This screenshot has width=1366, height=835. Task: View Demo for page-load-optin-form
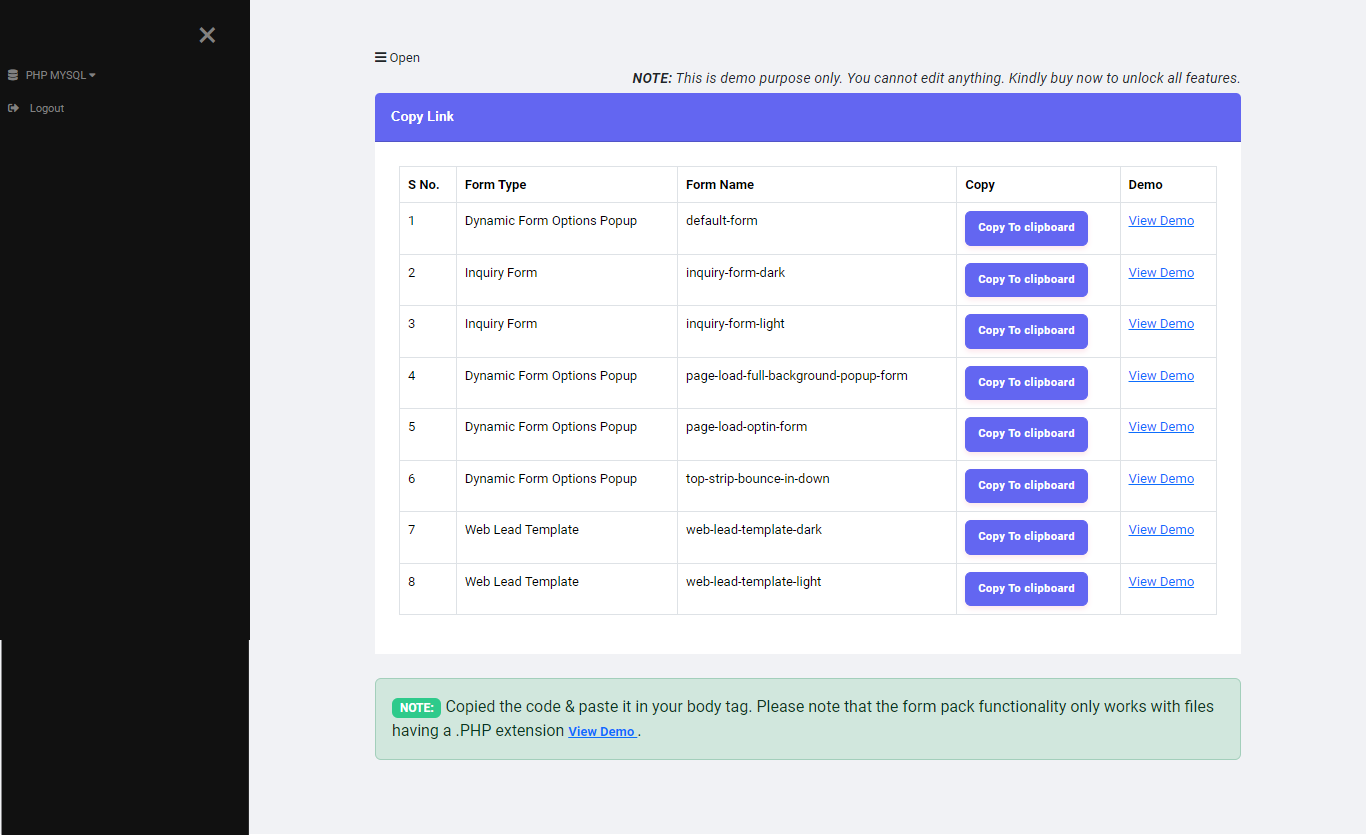1161,427
